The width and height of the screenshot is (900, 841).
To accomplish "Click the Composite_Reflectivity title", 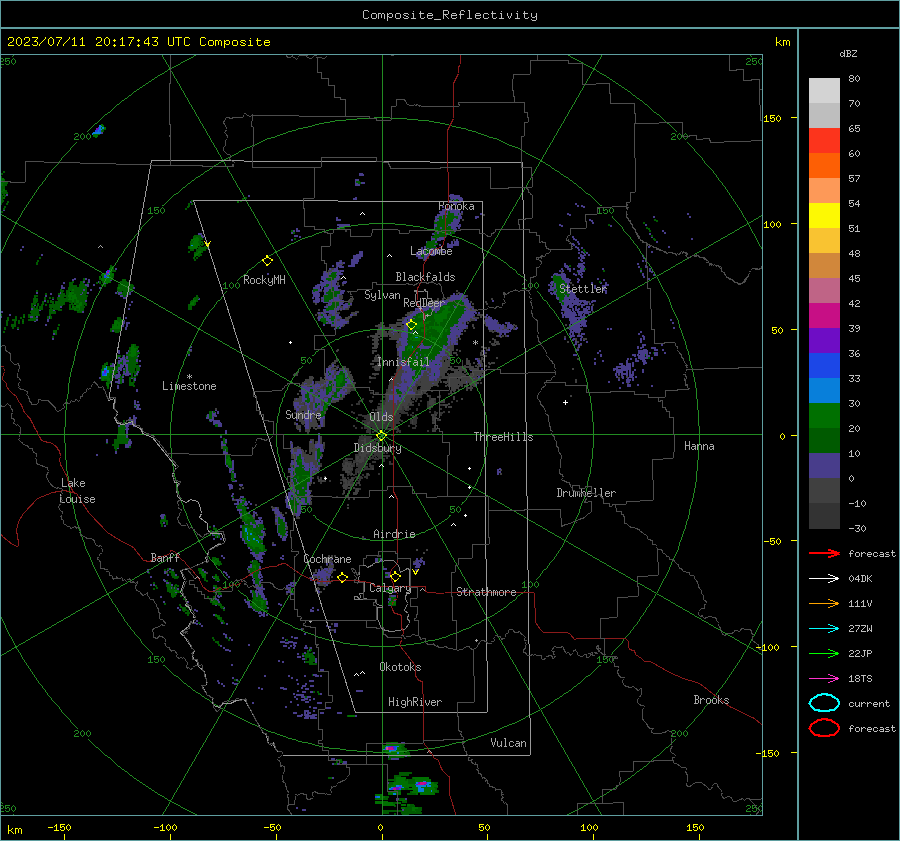I will pyautogui.click(x=450, y=15).
